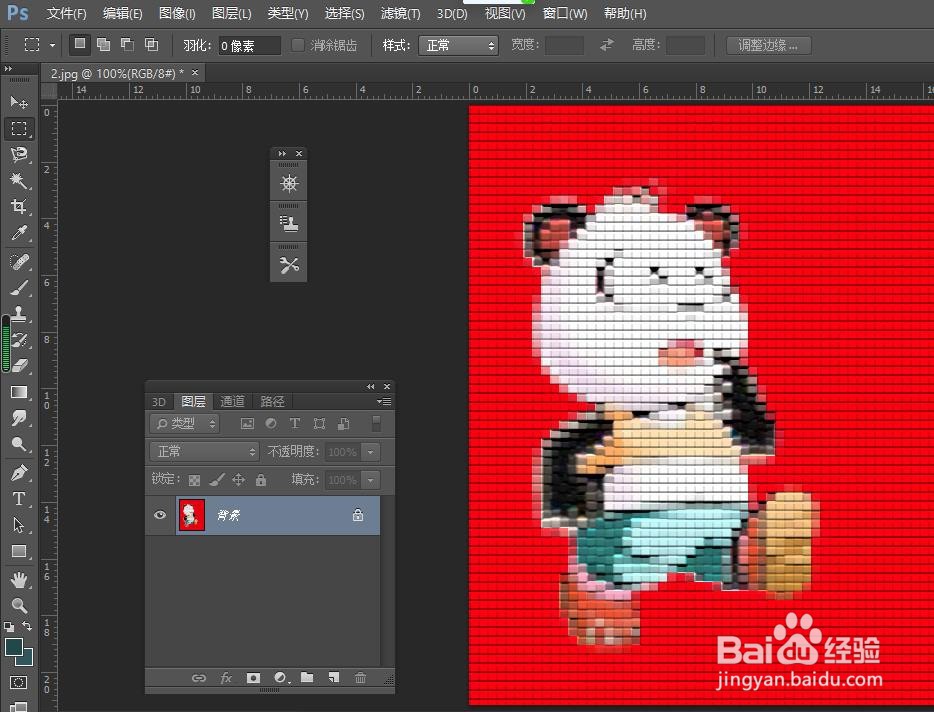Viewport: 934px width, 712px height.
Task: Choose New selection mode button
Action: pyautogui.click(x=79, y=44)
